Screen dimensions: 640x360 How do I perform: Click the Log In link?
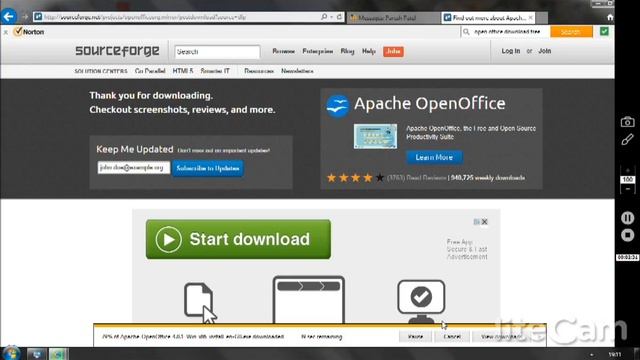511,51
